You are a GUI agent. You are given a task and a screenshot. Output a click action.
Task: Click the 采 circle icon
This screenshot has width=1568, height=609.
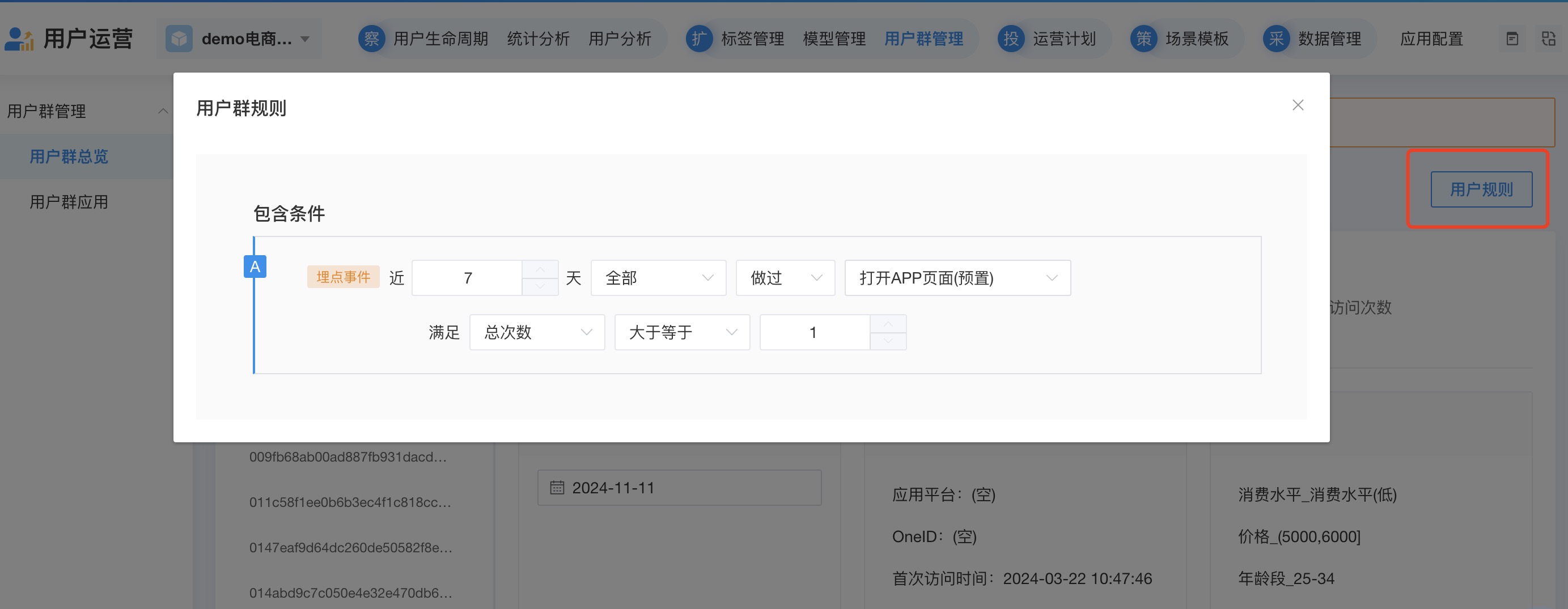1277,39
